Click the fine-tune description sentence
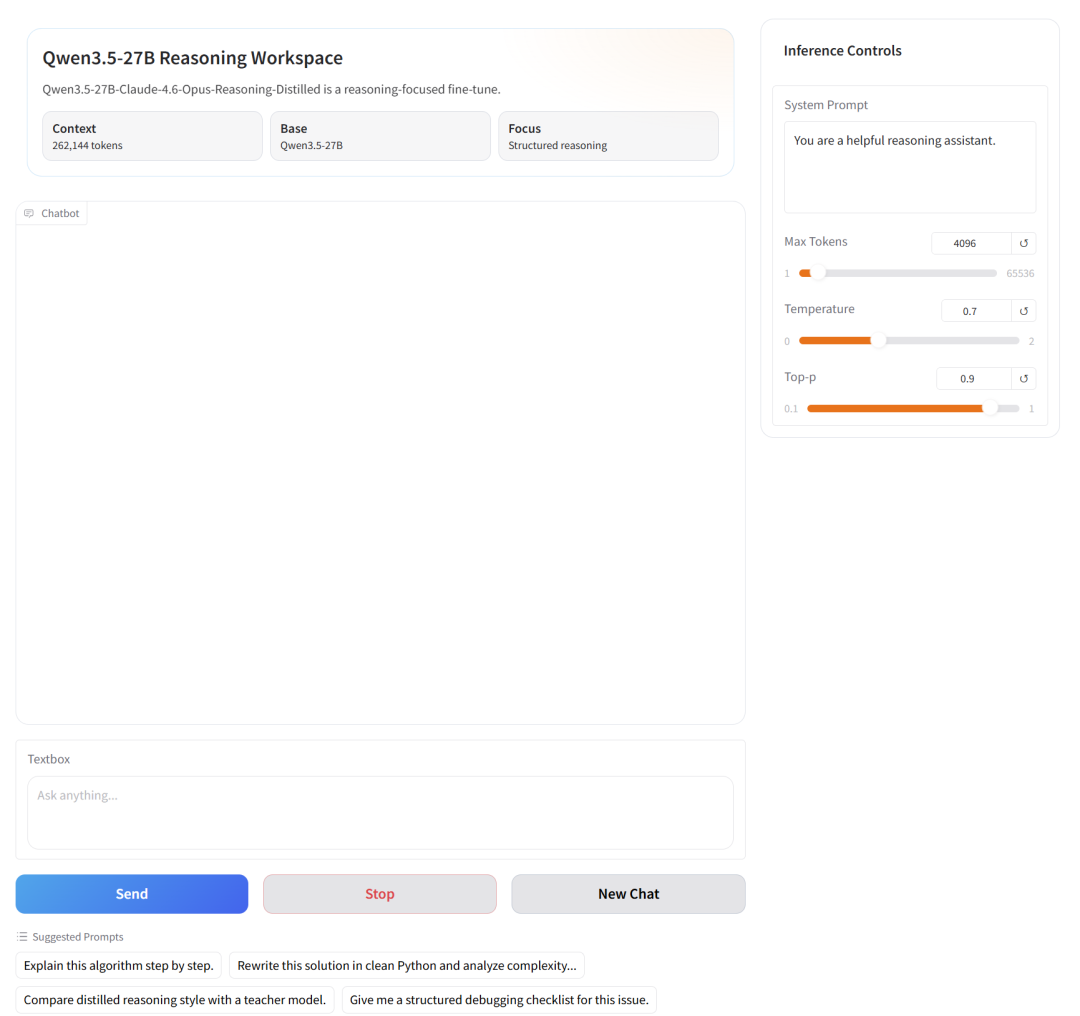This screenshot has width=1080, height=1016. (271, 90)
